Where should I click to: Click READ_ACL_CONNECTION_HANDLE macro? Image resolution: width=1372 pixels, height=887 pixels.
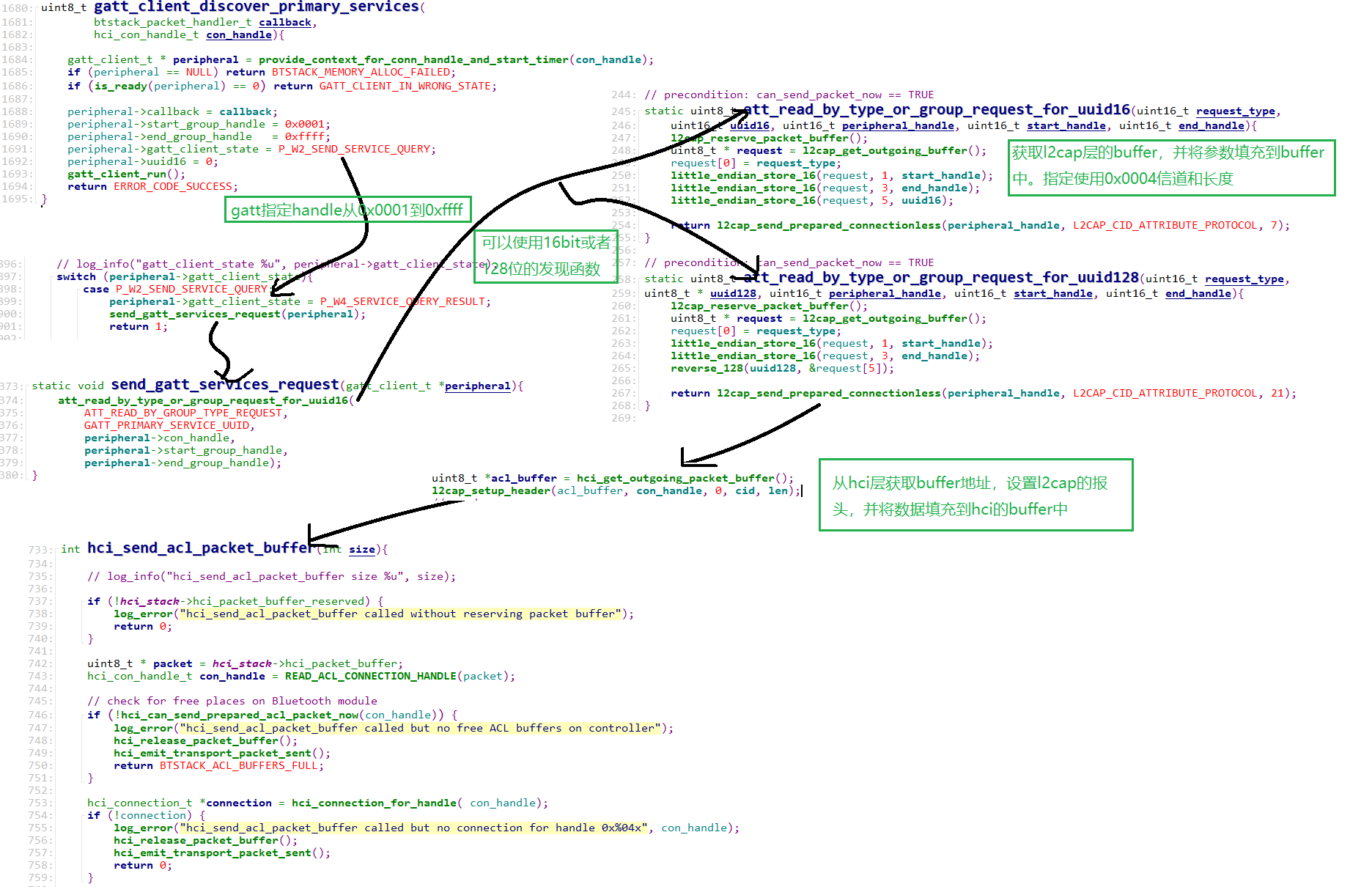(370, 677)
